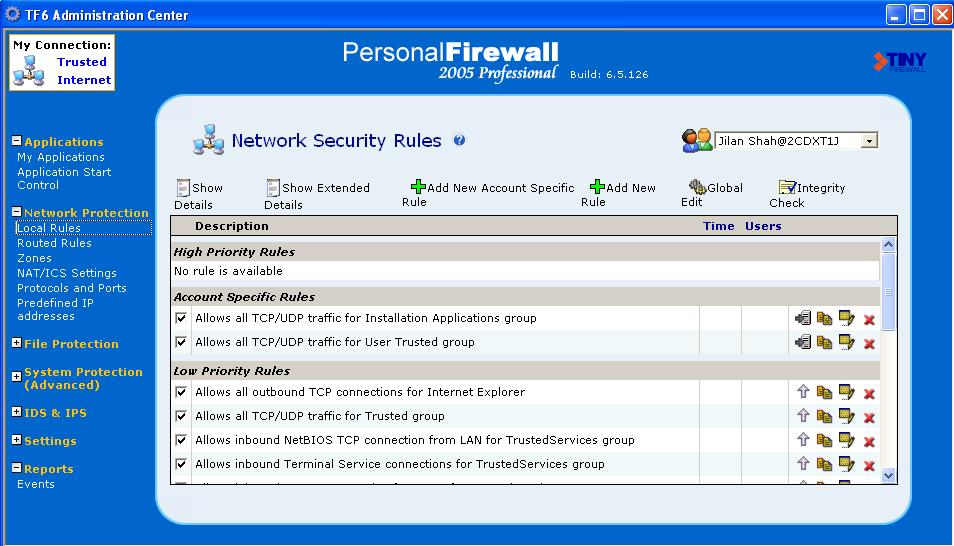Screen dimensions: 954x546
Task: Toggle checkbox for User Trusted group rule
Action: pyautogui.click(x=181, y=342)
